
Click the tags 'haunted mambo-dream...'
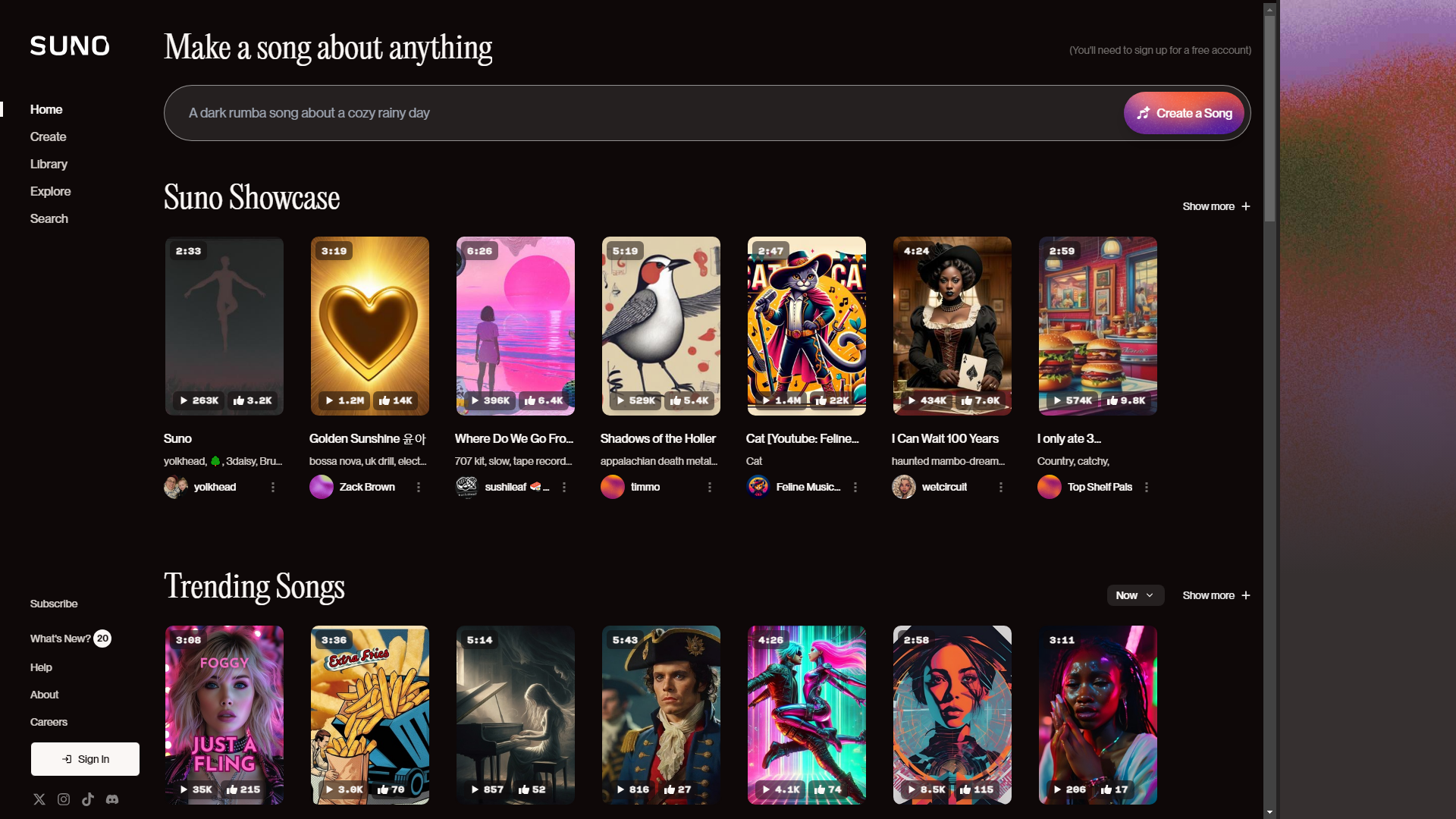pyautogui.click(x=948, y=461)
